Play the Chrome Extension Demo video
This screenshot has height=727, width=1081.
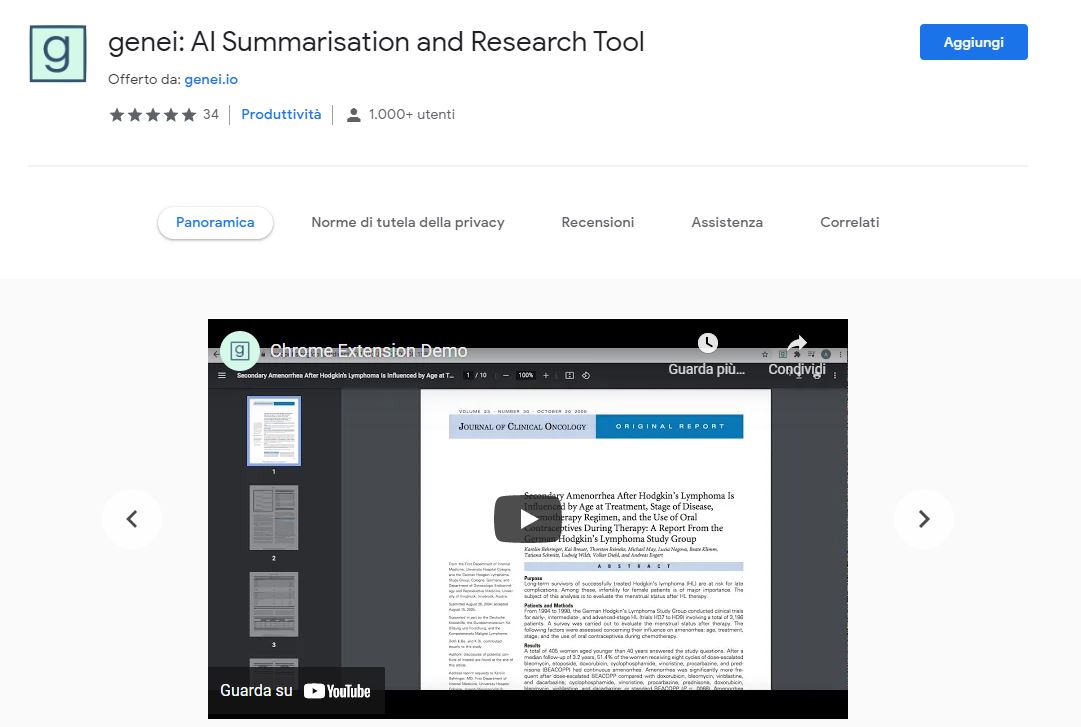528,519
